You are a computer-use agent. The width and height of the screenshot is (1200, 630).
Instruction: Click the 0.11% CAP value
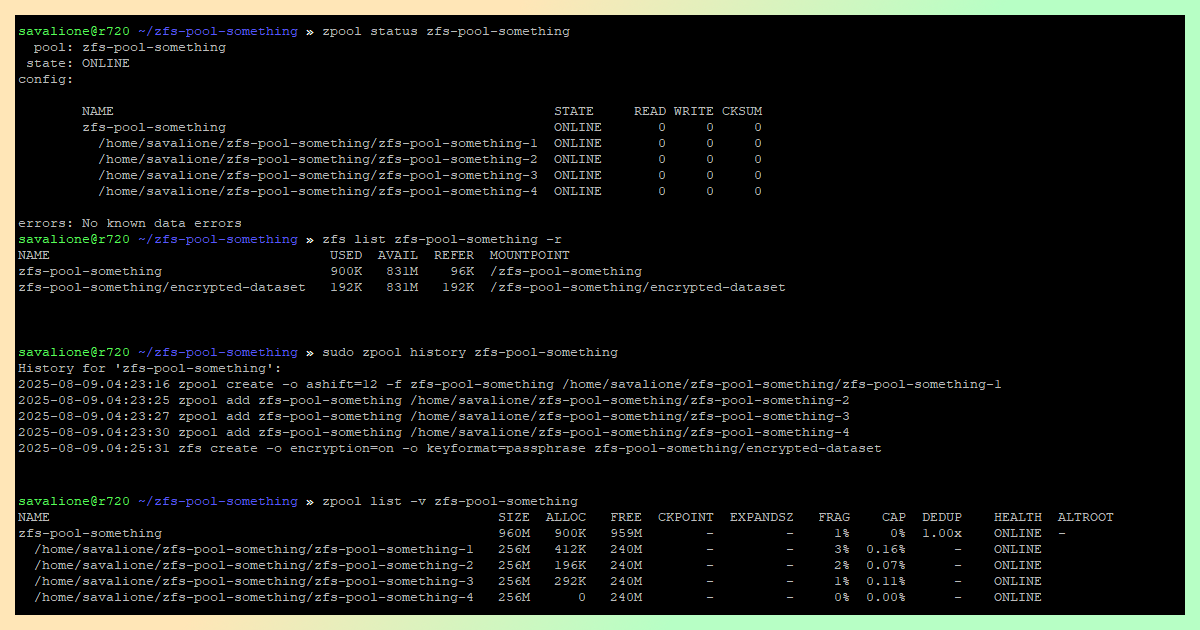click(x=886, y=581)
